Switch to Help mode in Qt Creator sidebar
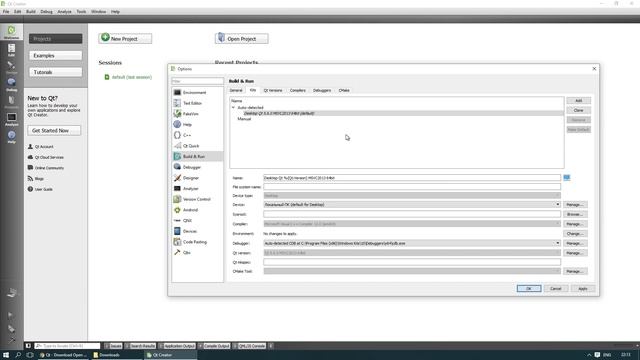The width and height of the screenshot is (640, 360). [11, 137]
